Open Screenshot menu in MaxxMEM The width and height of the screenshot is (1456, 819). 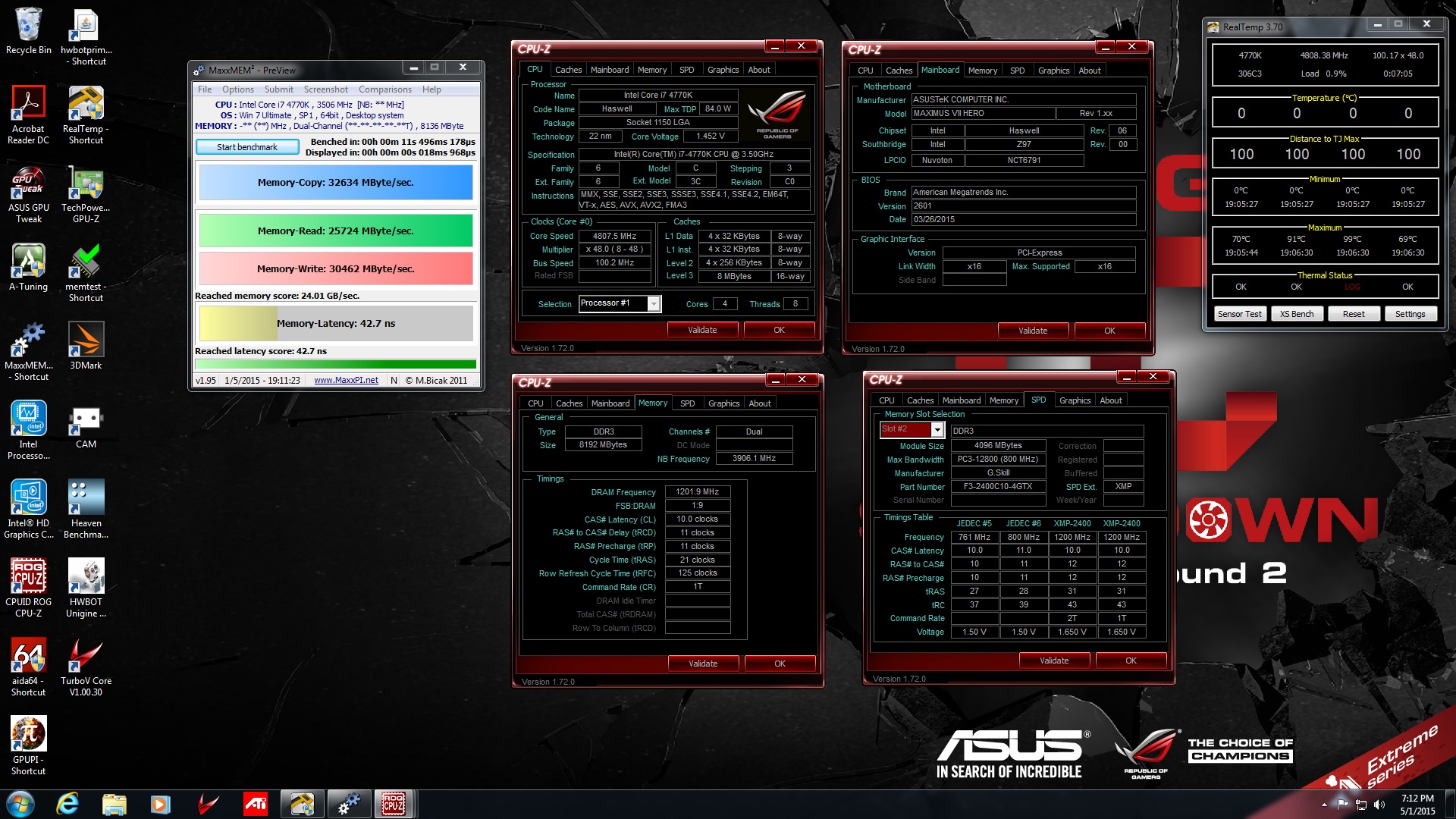coord(326,89)
